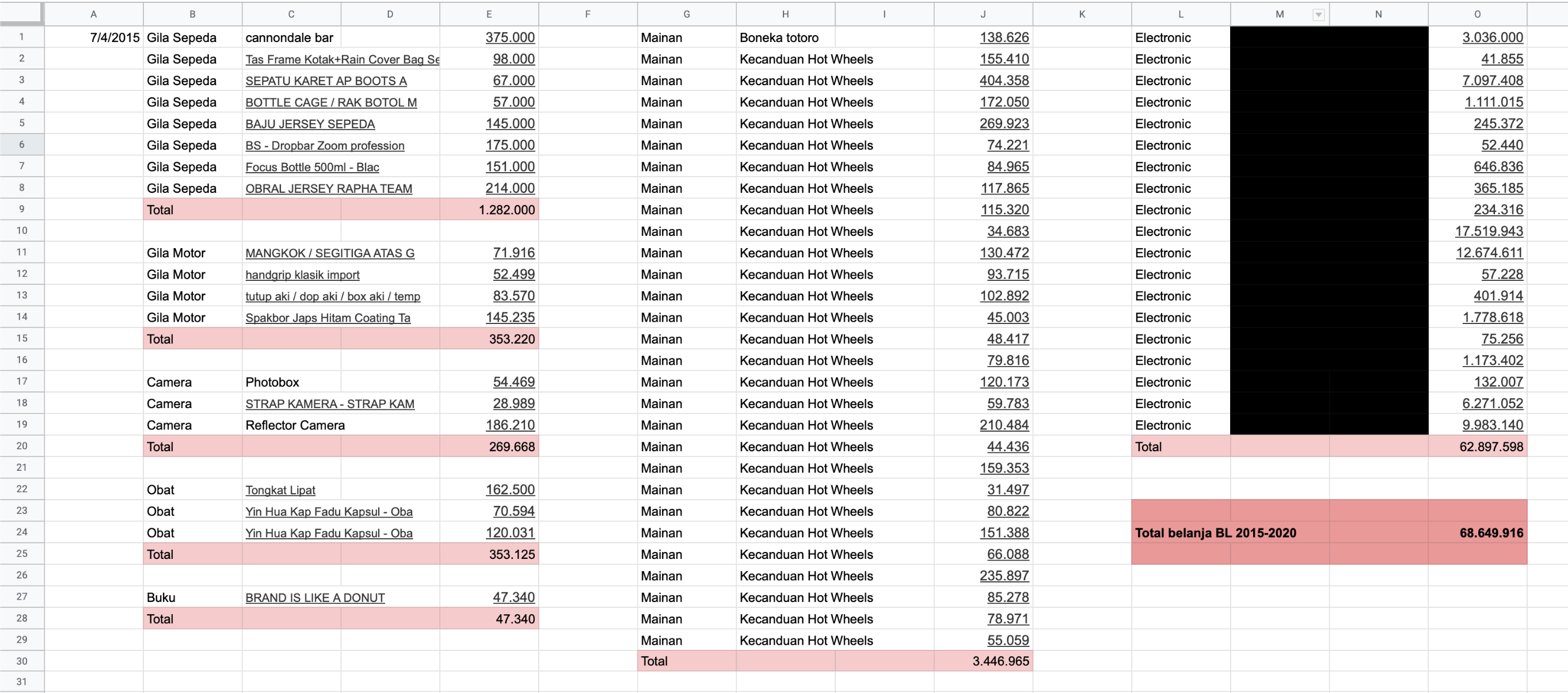Viewport: 1568px width, 693px height.
Task: Select row 20 header
Action: tap(22, 446)
